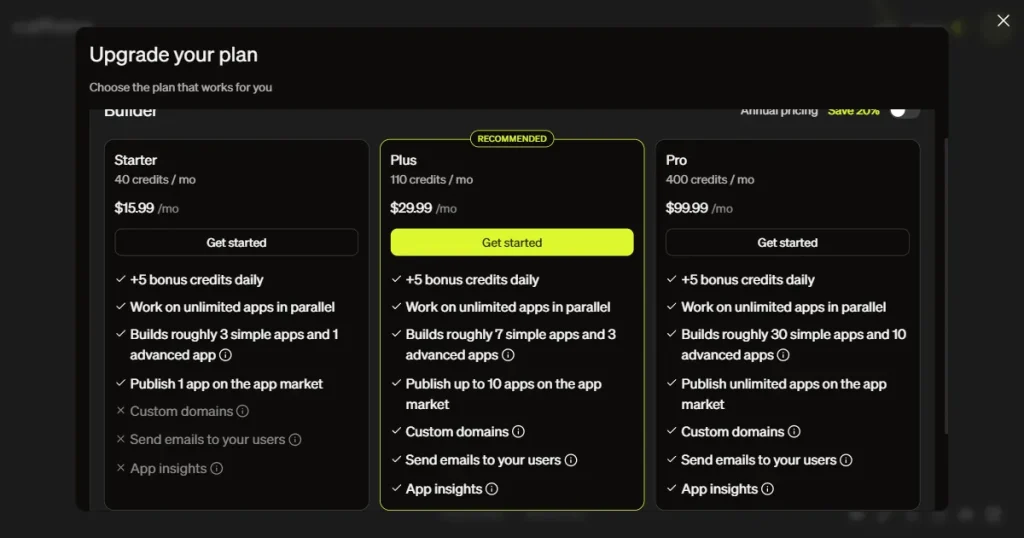Screen dimensions: 1024x538
Task: Click the Starter plan's X mark beside Custom domains
Action: (x=120, y=411)
